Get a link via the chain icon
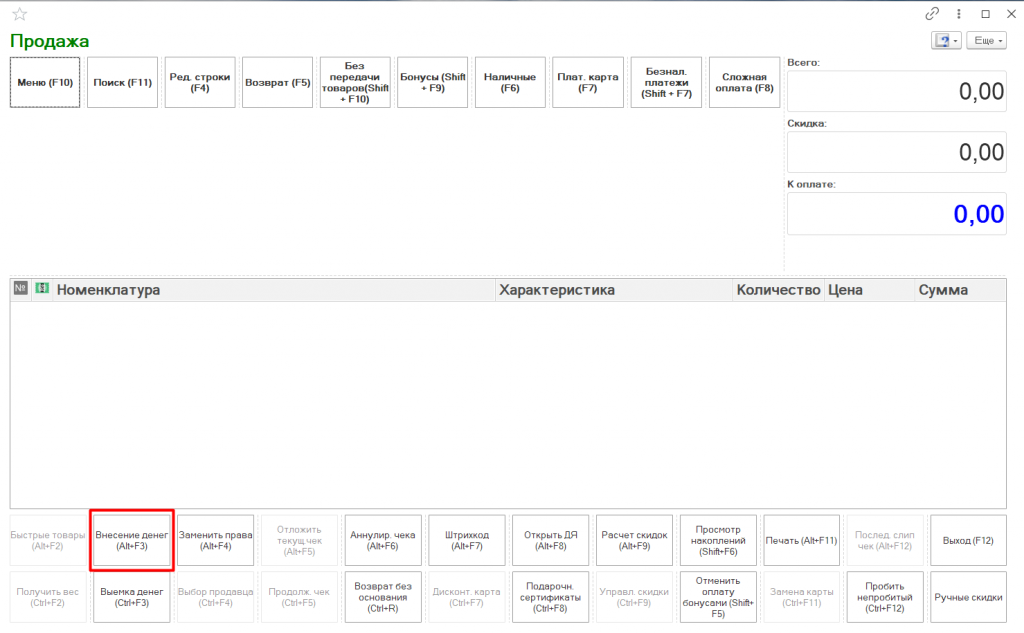The width and height of the screenshot is (1024, 633). coord(932,14)
